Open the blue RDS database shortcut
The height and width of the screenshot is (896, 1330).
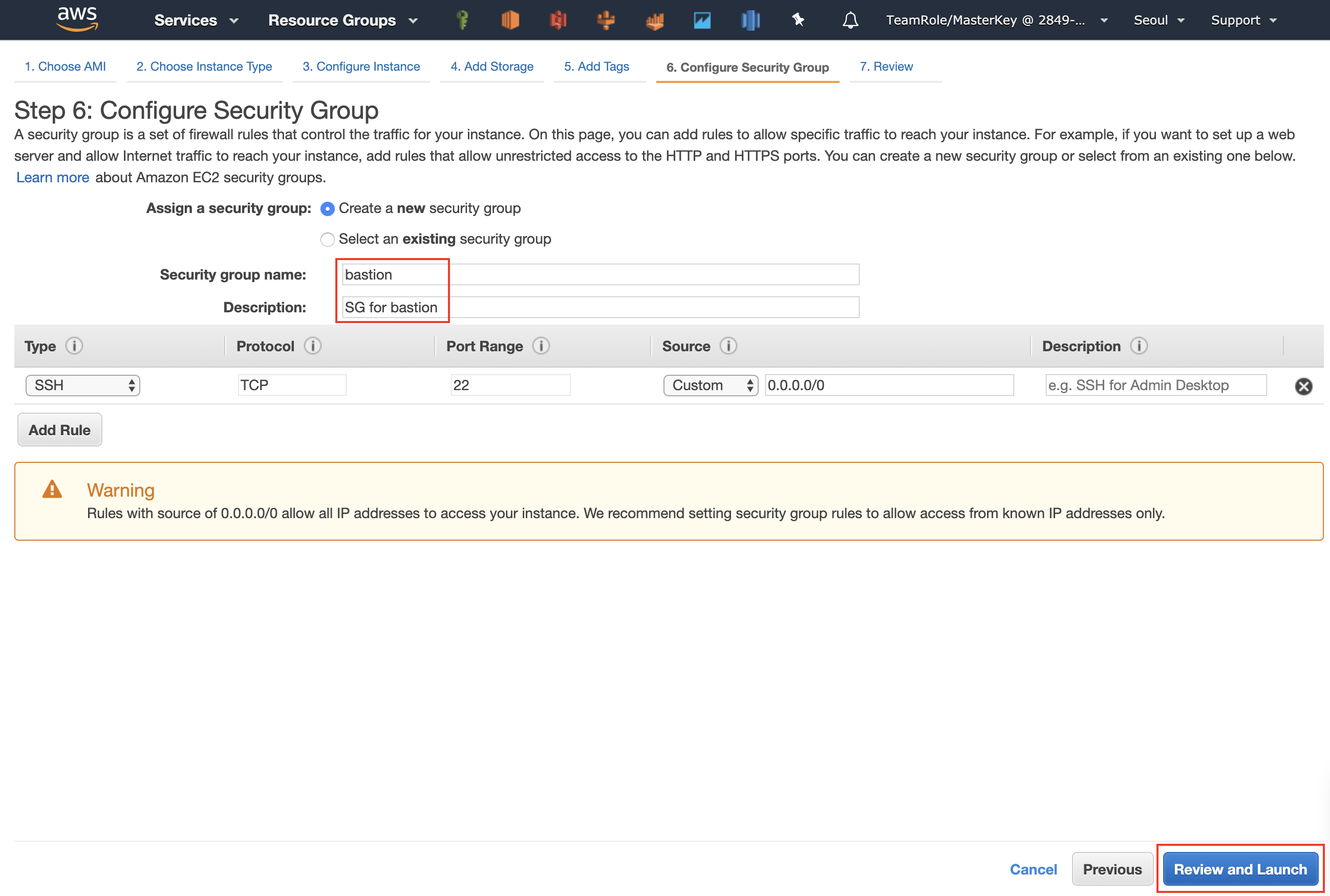coord(750,20)
